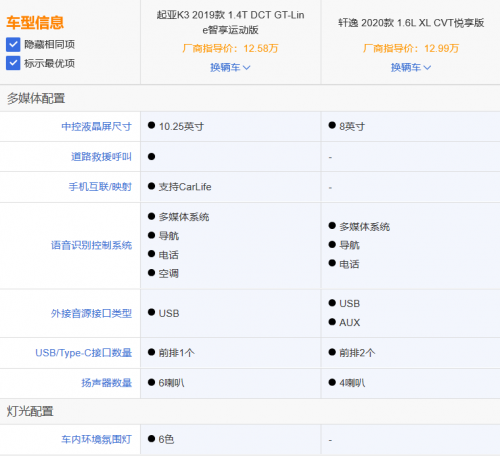This screenshot has height=456, width=500.
Task: Toggle the 标示最优项 checkbox
Action: point(13,63)
